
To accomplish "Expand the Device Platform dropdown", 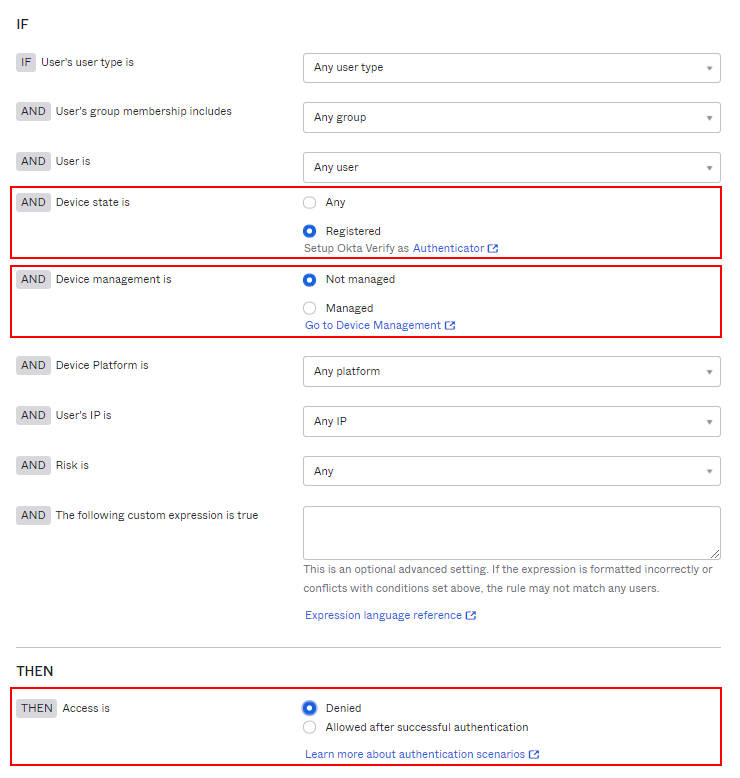I will (511, 372).
